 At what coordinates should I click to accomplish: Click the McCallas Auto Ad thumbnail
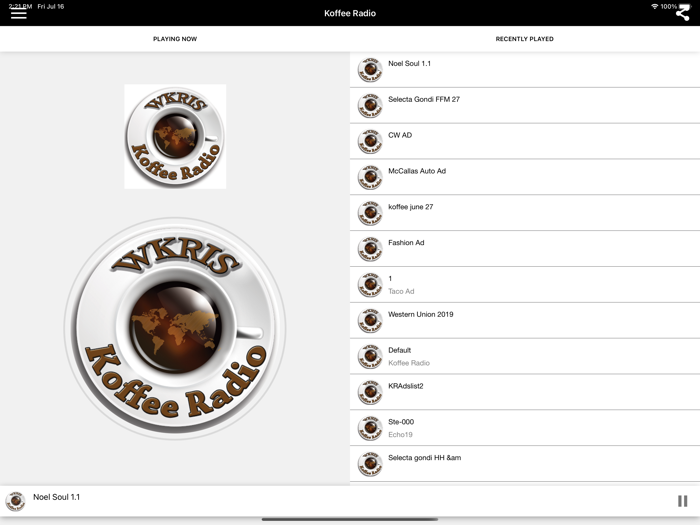(370, 177)
